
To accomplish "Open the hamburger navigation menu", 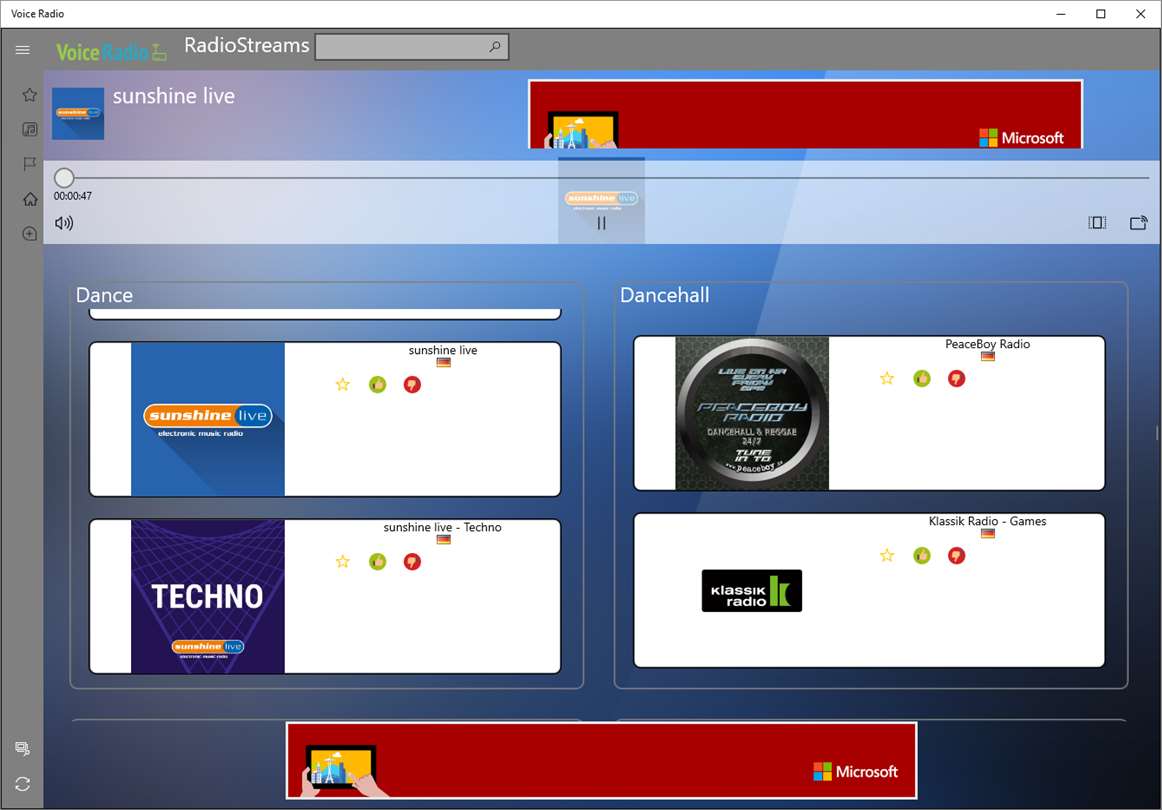I will (x=22, y=50).
